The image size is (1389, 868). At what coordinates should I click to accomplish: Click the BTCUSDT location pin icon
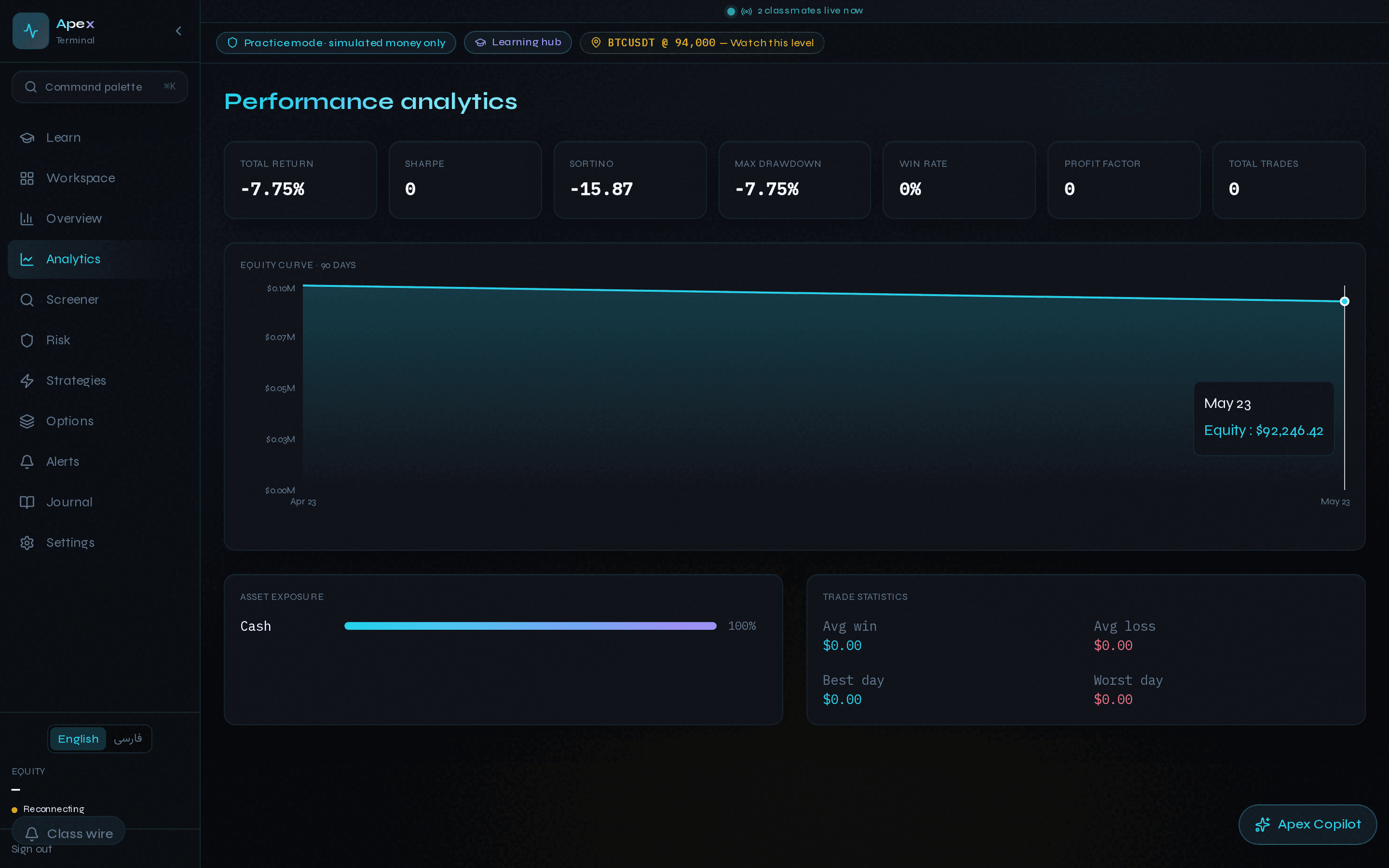coord(596,42)
